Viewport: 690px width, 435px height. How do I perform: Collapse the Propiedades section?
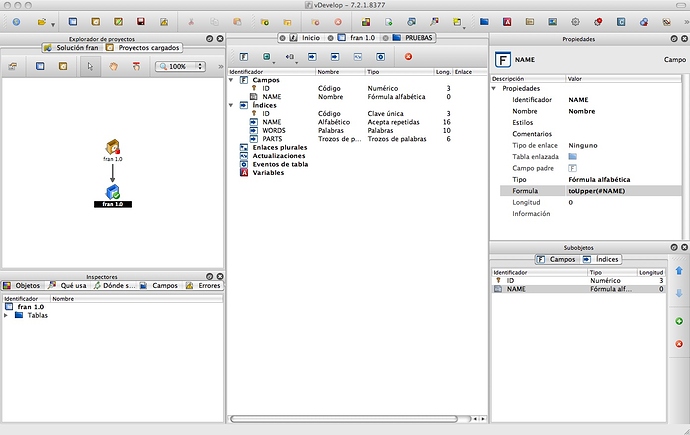pos(495,88)
